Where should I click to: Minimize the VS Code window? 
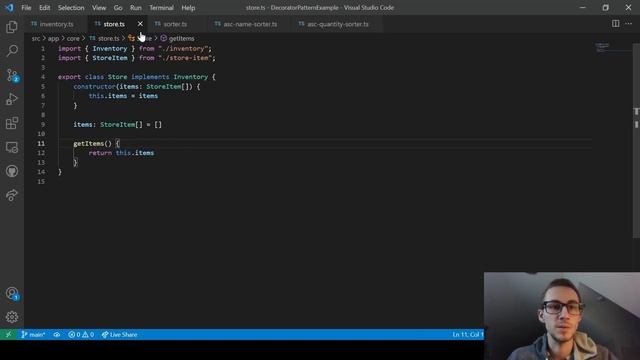[583, 7]
